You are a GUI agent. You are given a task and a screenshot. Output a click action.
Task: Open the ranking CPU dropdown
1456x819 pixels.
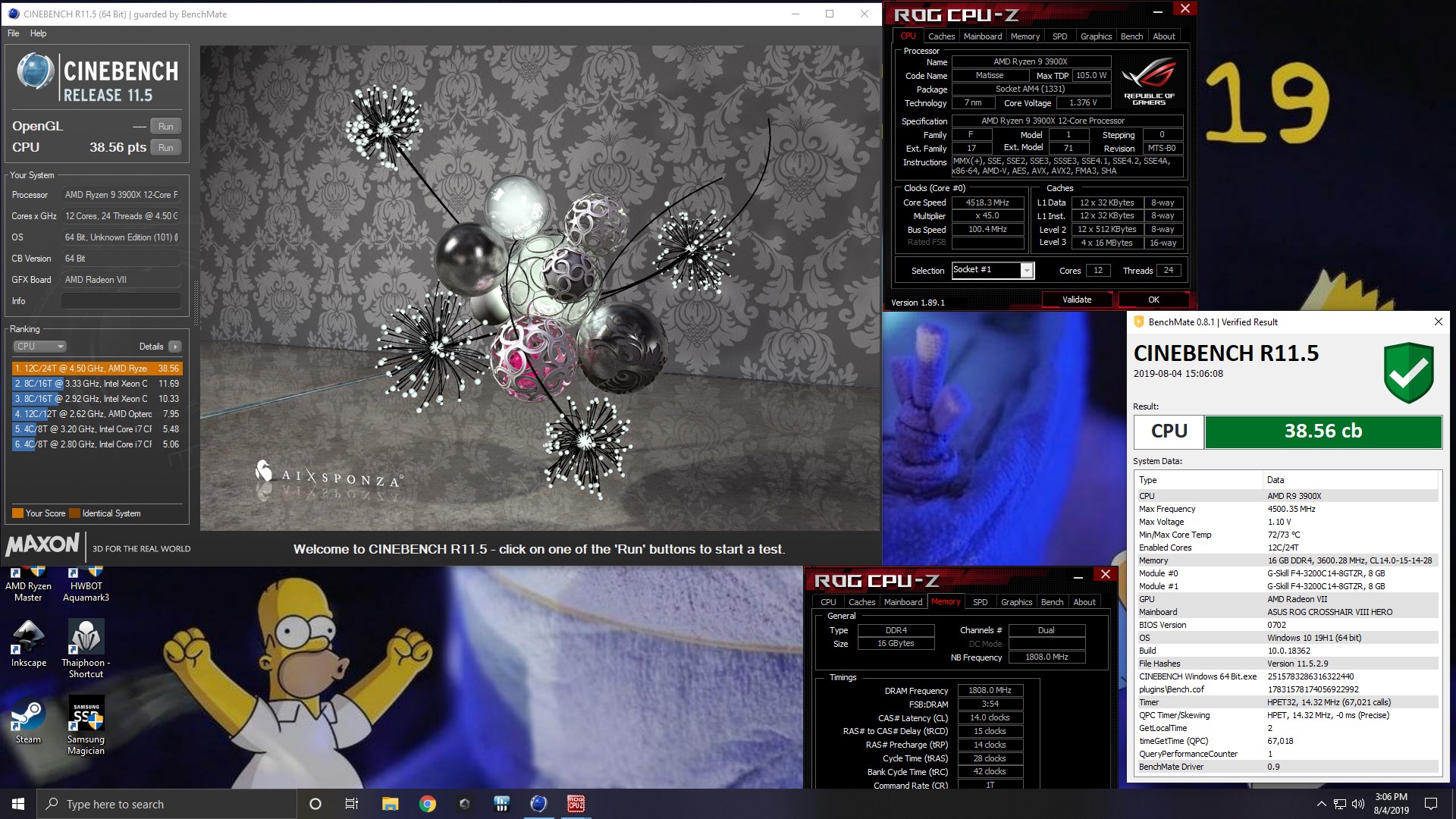pyautogui.click(x=40, y=347)
